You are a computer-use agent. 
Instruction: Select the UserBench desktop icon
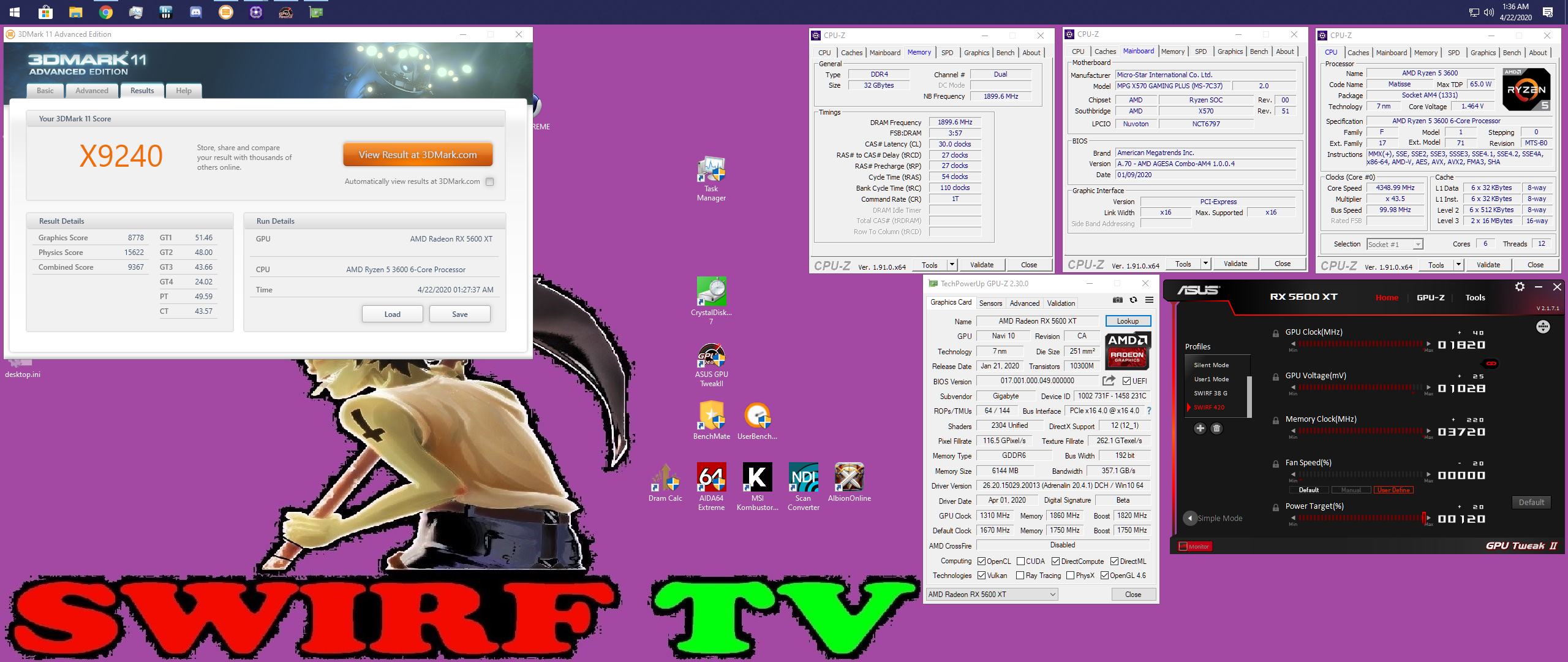coord(757,420)
